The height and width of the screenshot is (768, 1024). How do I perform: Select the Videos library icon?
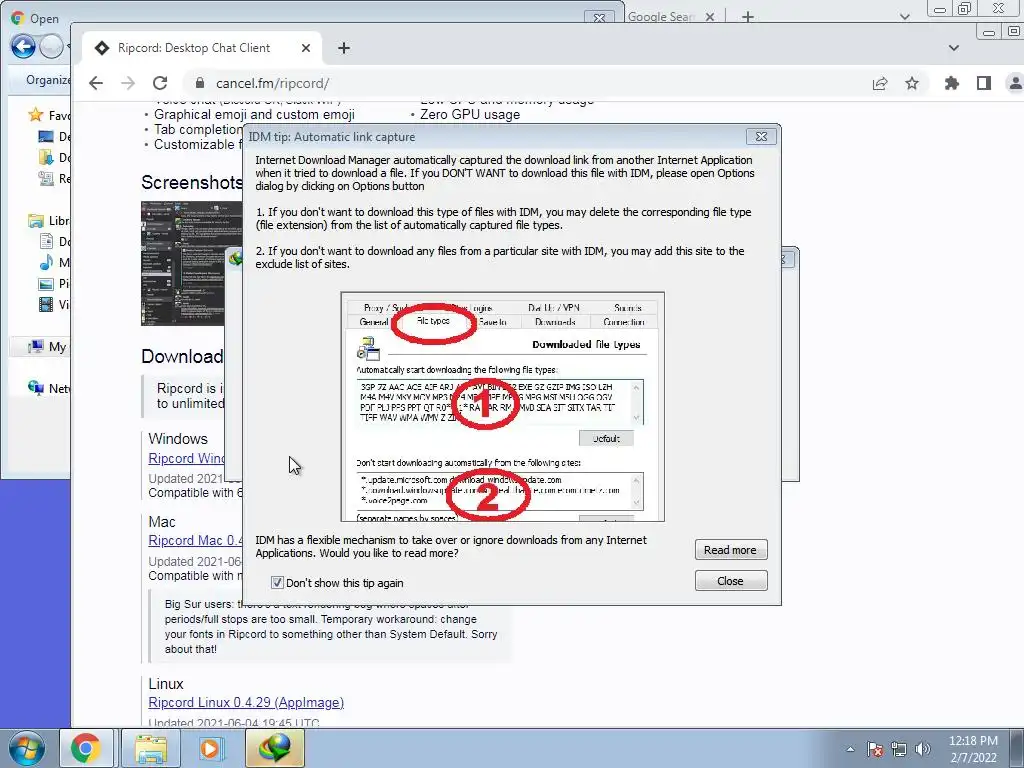pos(46,304)
